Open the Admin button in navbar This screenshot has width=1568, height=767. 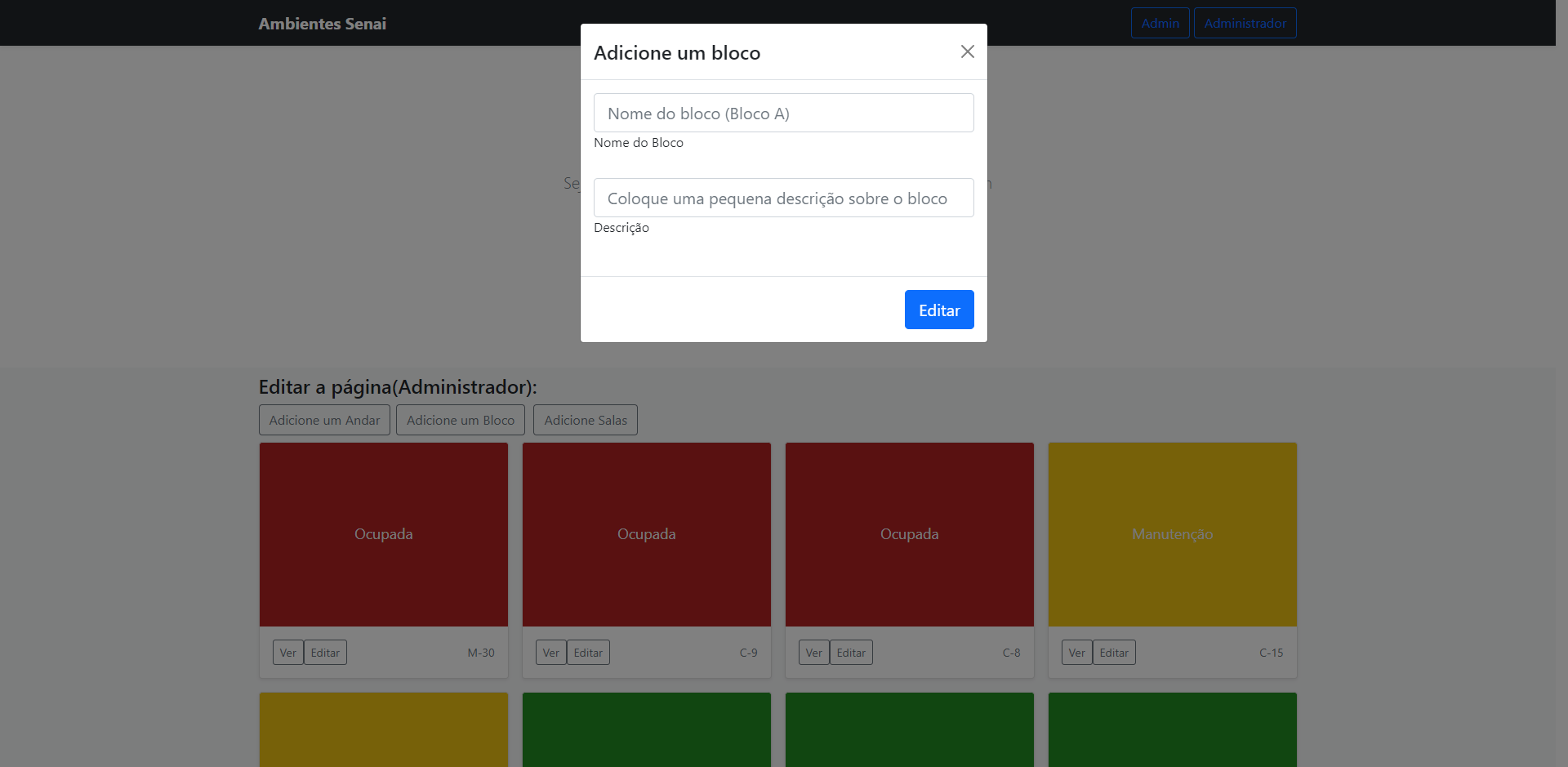click(x=1160, y=23)
